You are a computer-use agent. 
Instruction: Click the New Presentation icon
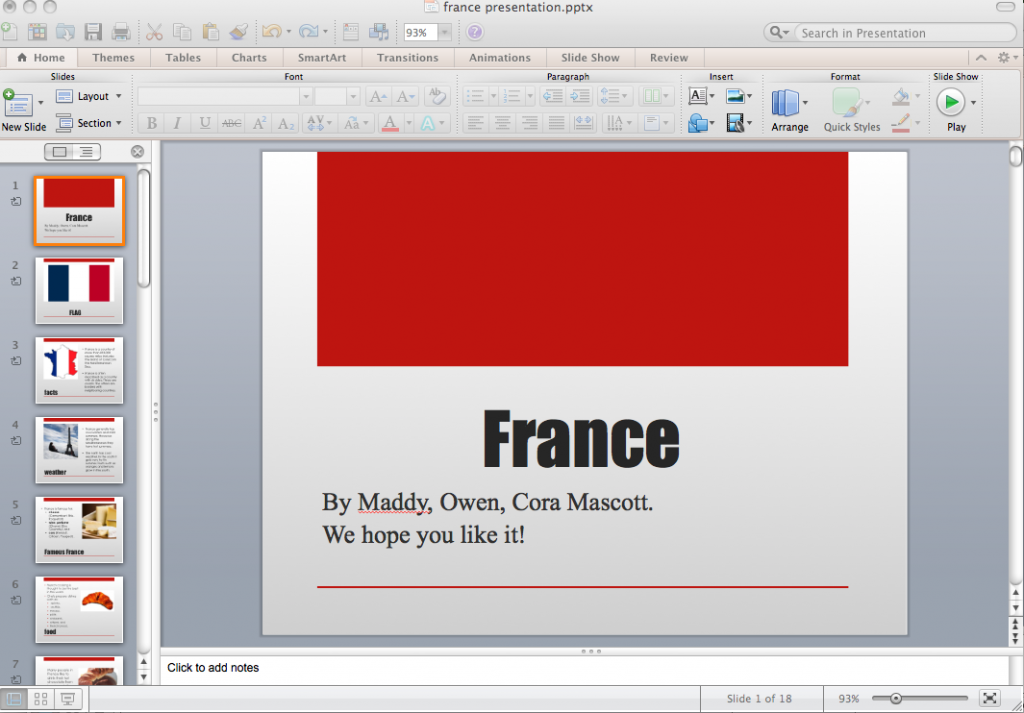9,31
